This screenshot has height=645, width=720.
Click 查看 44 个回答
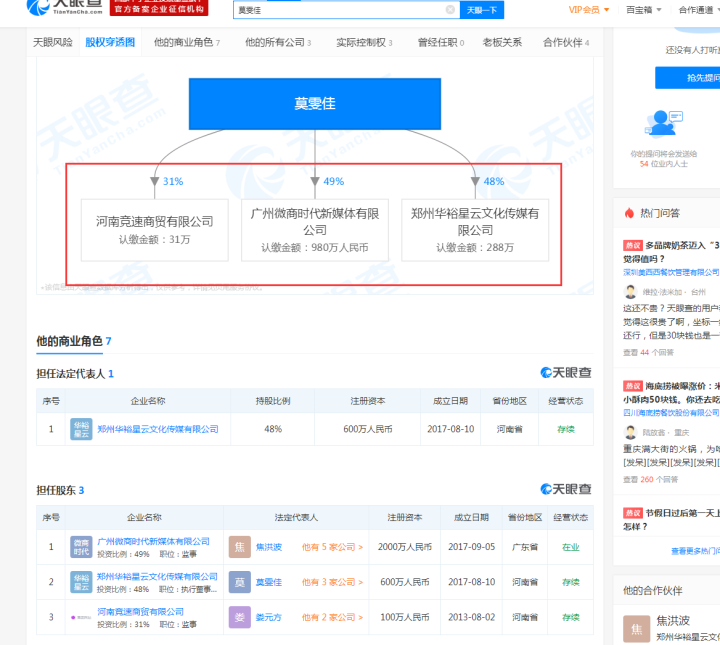(x=648, y=353)
